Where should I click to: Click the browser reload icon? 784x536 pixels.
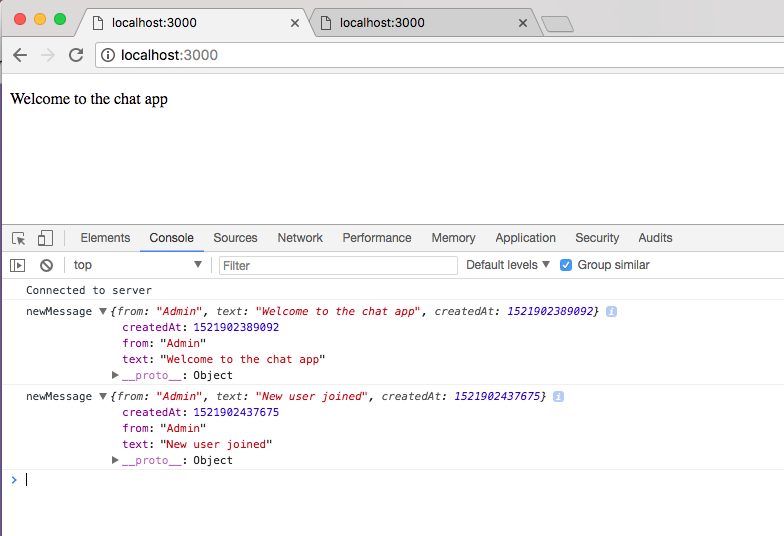[76, 55]
